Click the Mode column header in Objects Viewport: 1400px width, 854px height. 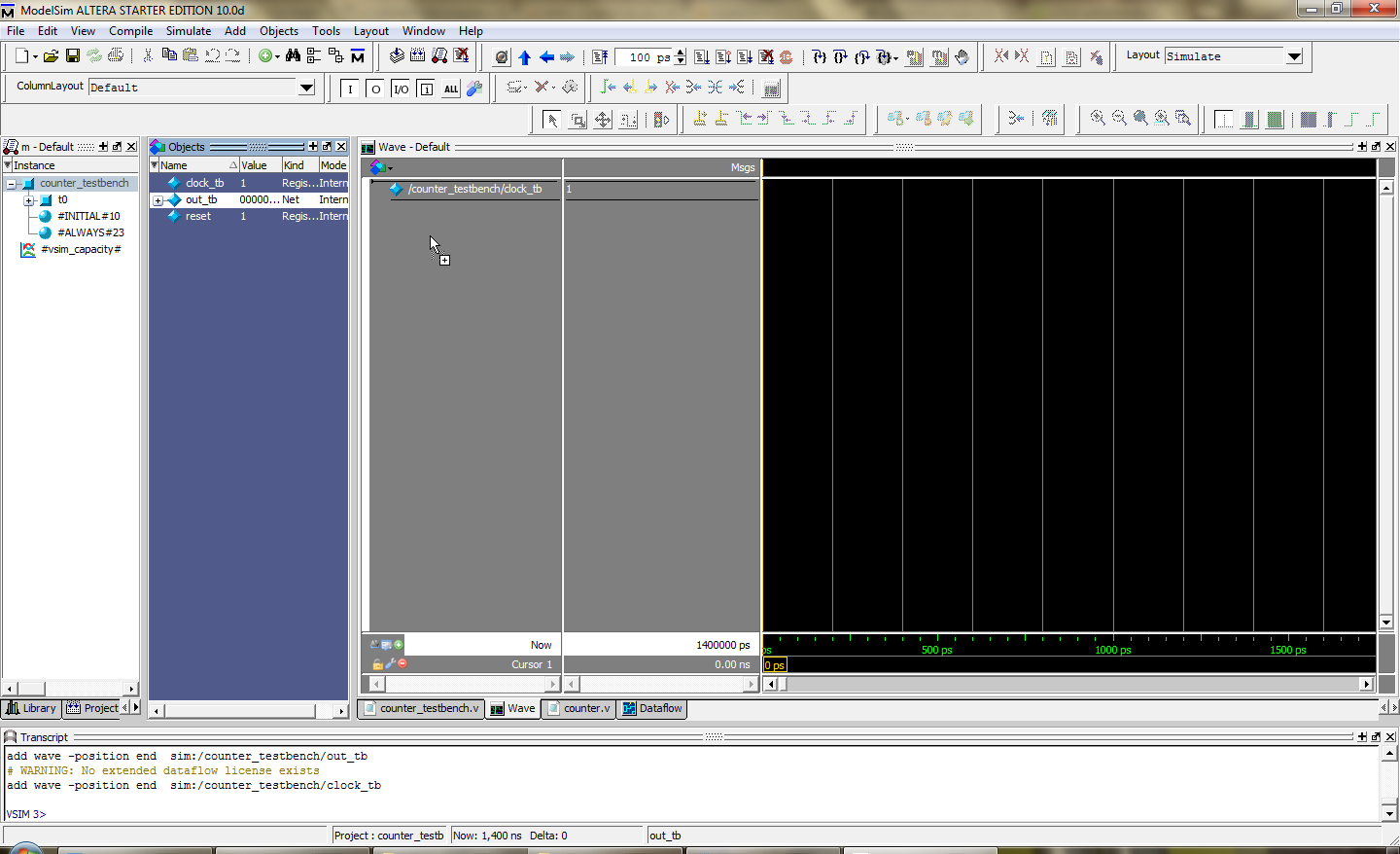[333, 165]
